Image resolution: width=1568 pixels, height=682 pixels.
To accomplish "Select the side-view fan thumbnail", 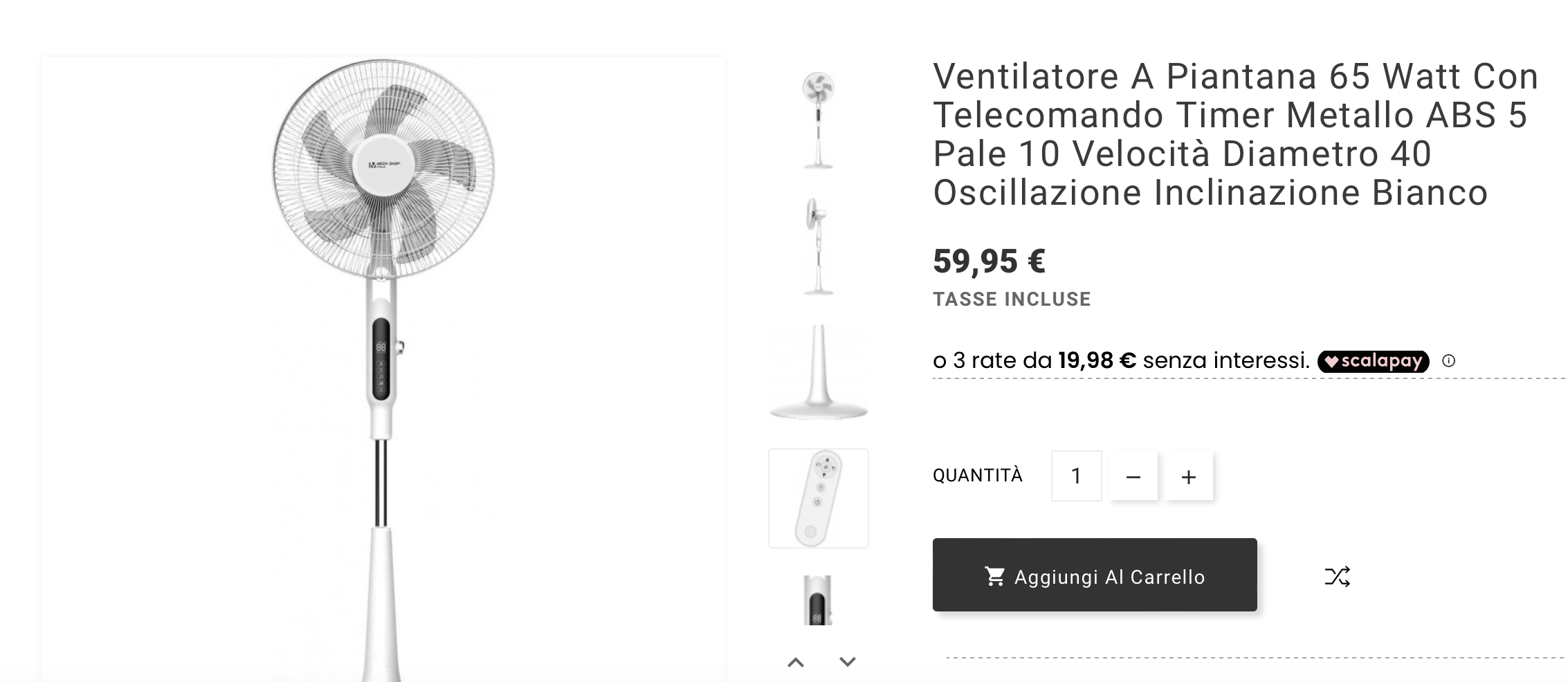I will [818, 247].
